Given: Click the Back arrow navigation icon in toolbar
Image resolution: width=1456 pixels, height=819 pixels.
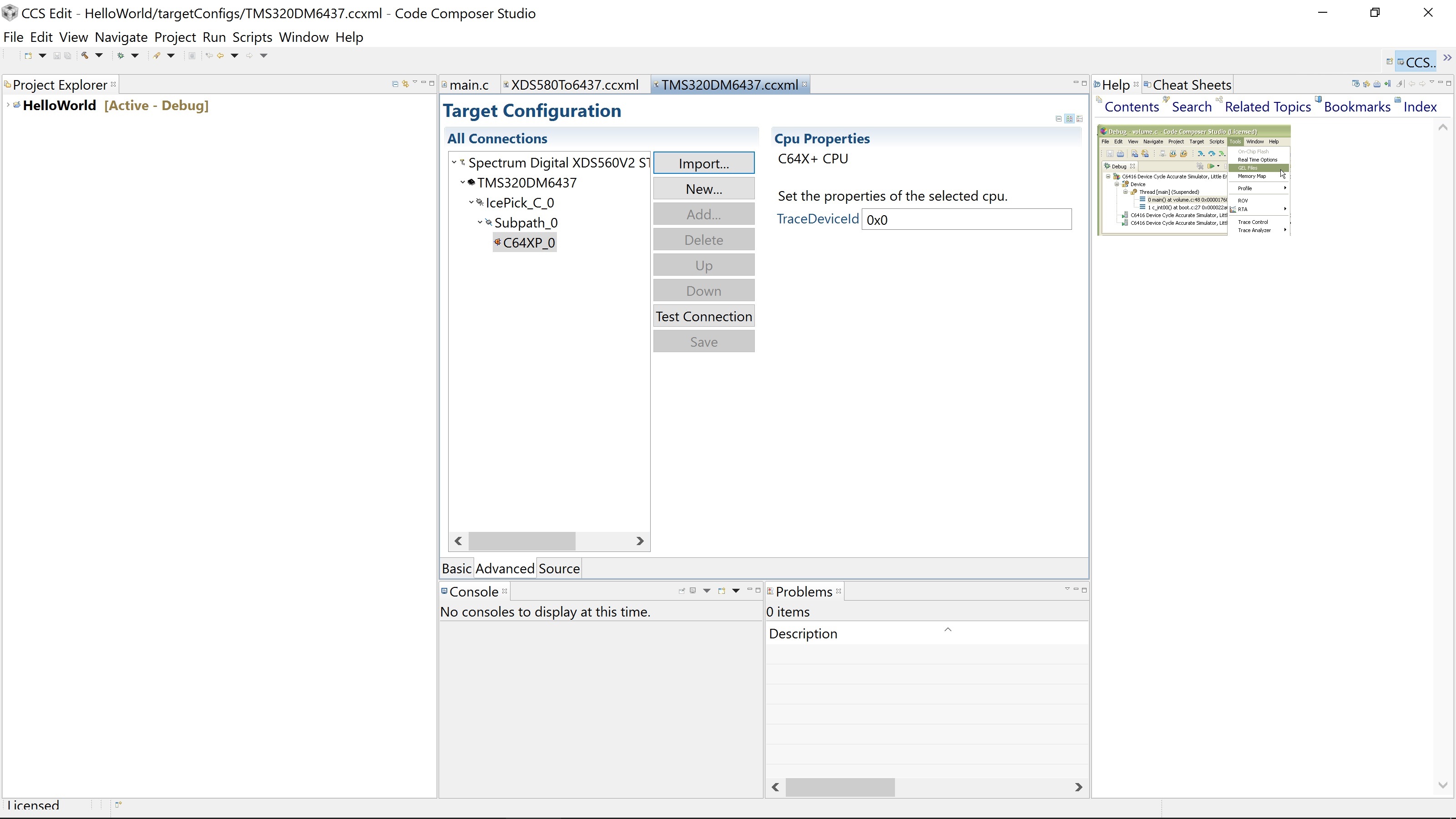Looking at the screenshot, I should [220, 56].
